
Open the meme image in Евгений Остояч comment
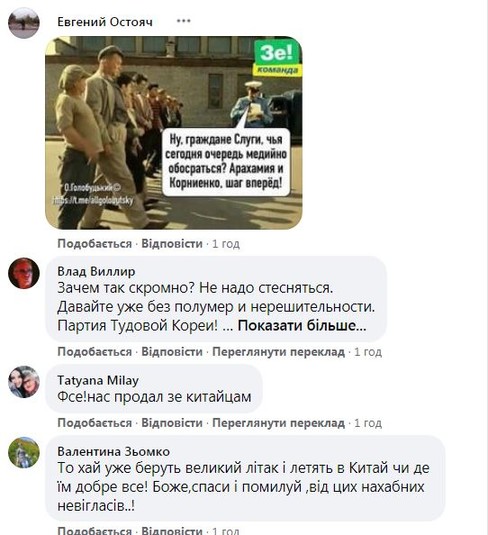point(173,133)
